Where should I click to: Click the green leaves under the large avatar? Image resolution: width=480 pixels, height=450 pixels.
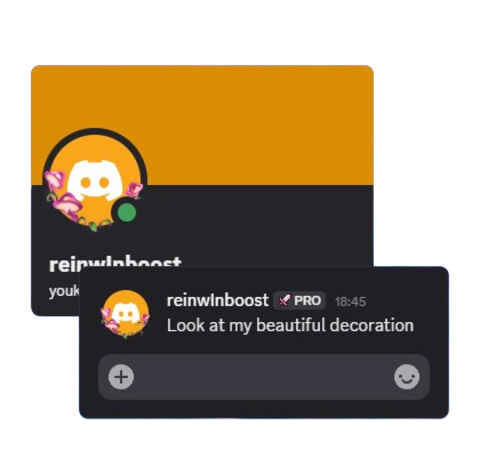click(x=94, y=224)
